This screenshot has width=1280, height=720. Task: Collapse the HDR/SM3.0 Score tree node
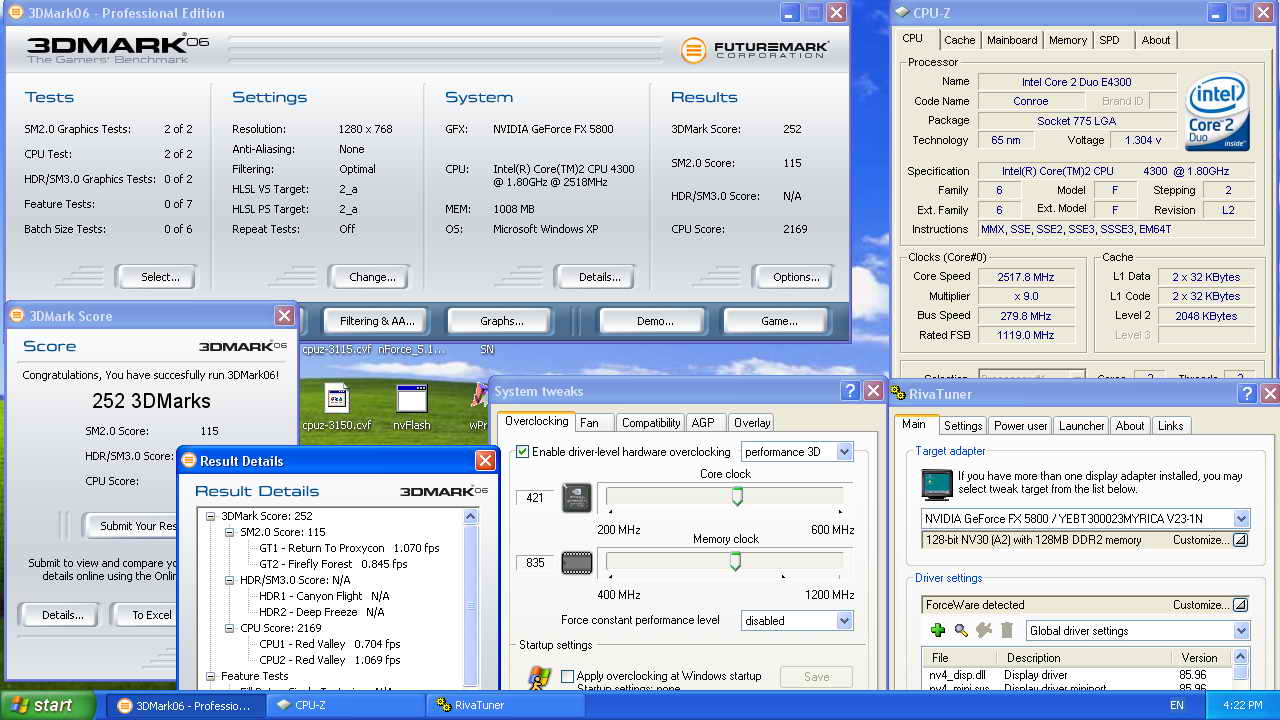click(230, 580)
